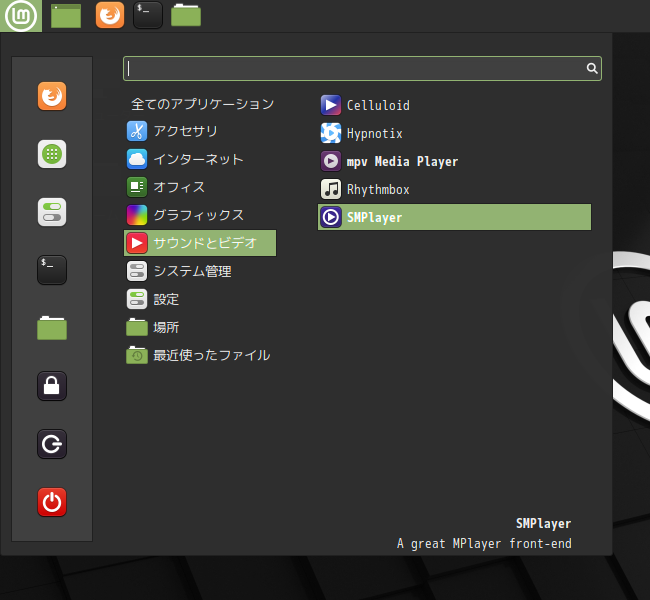
Task: Click the Linux Mint menu button
Action: pyautogui.click(x=21, y=16)
